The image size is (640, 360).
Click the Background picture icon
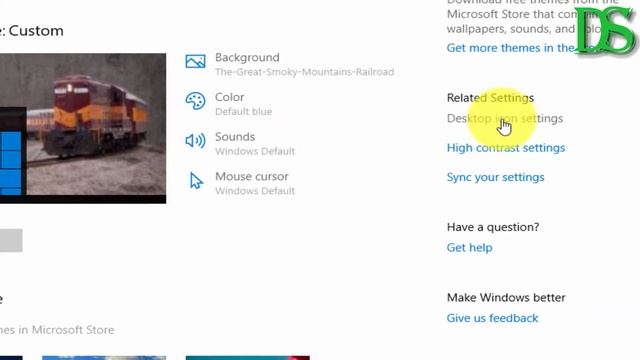pyautogui.click(x=196, y=62)
